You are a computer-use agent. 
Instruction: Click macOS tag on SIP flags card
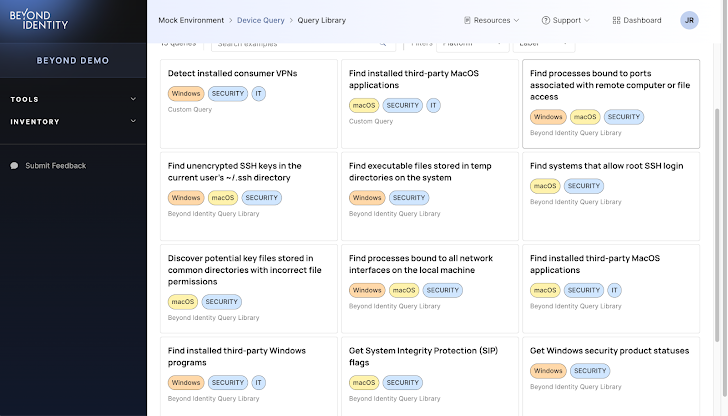364,383
